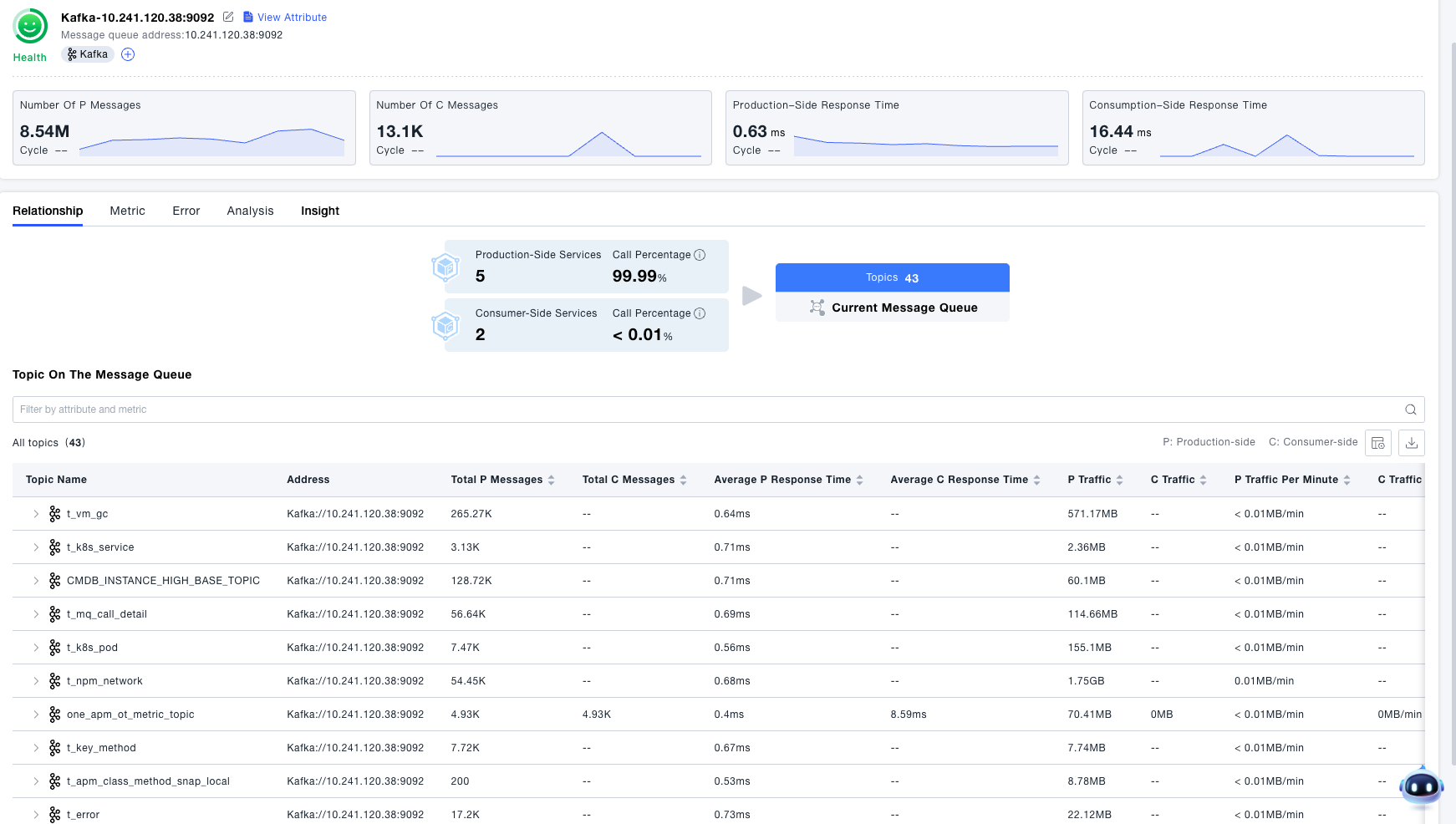Switch to the Metric tab

(x=127, y=211)
